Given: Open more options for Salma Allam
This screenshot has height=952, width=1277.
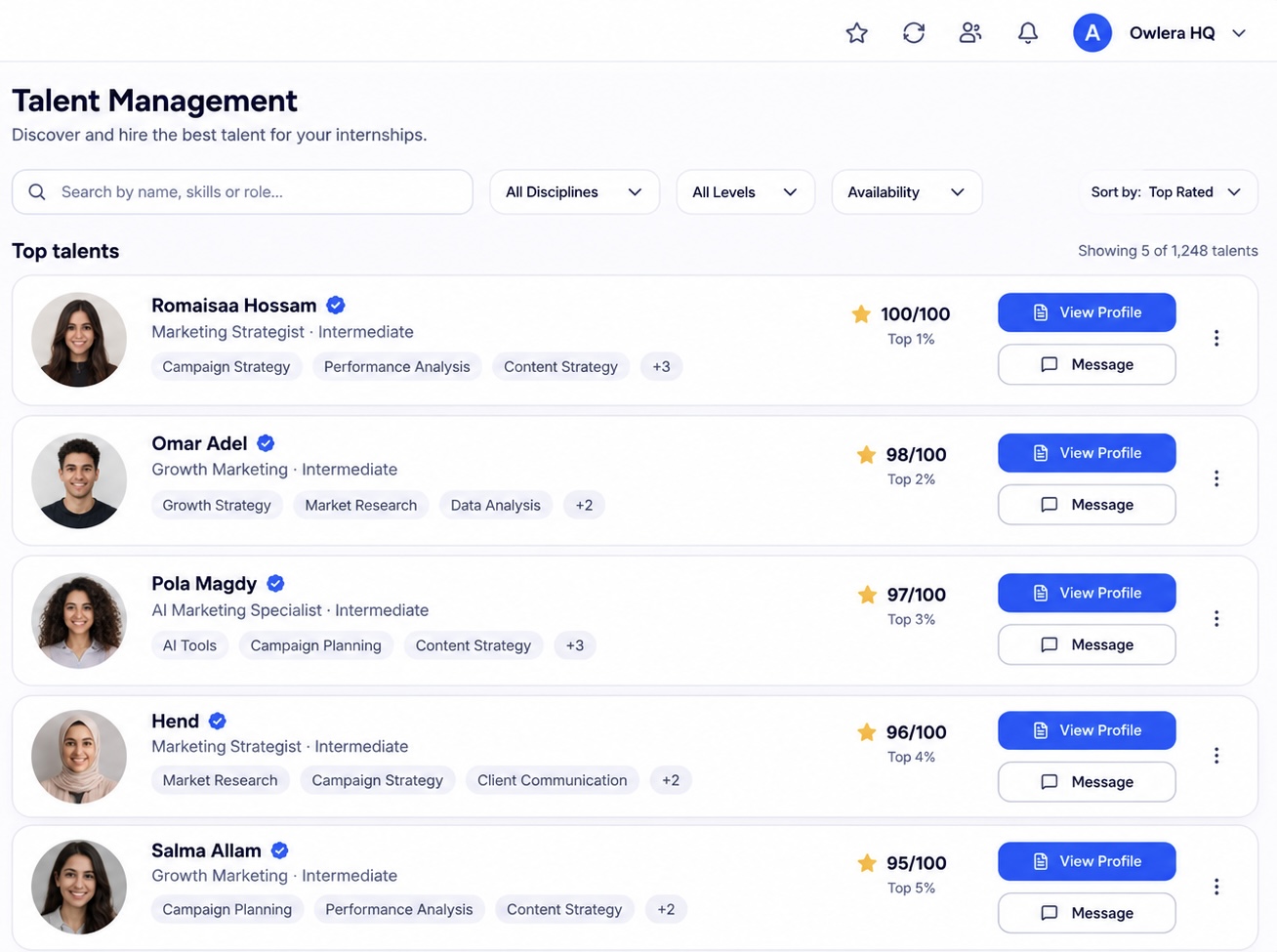Looking at the screenshot, I should 1216,887.
